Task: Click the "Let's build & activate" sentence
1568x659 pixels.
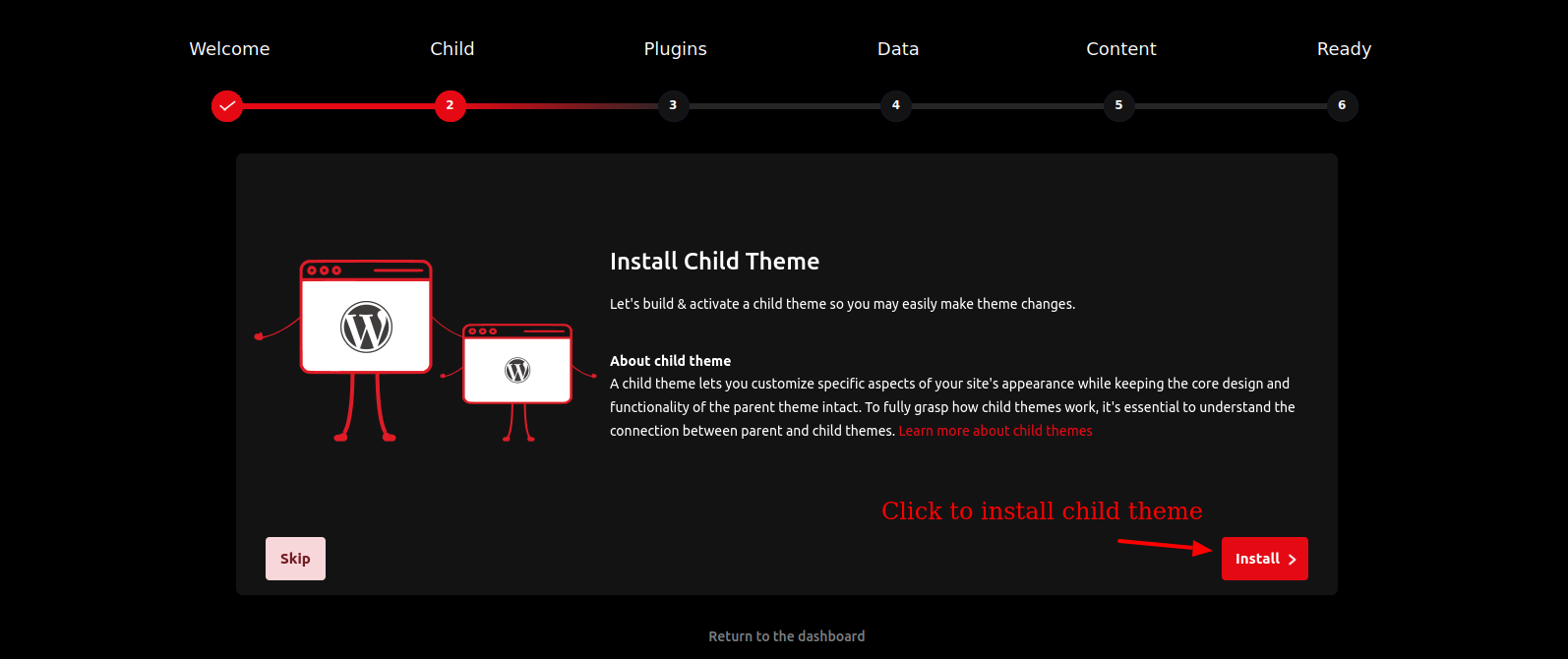Action: click(x=842, y=304)
